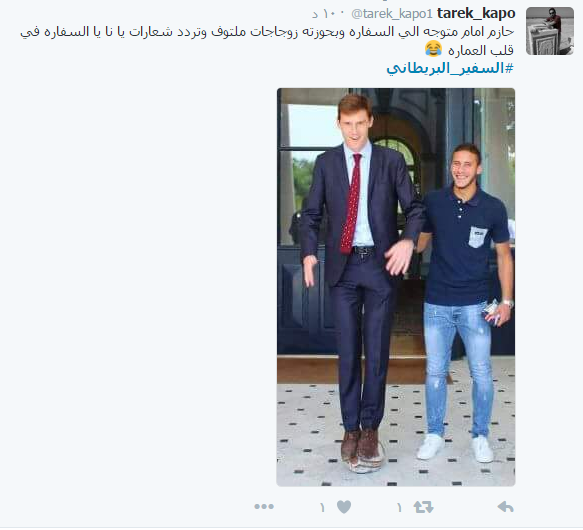Image resolution: width=583 pixels, height=530 pixels.
Task: Click tarek_kapo's profile avatar picture
Action: 550,31
